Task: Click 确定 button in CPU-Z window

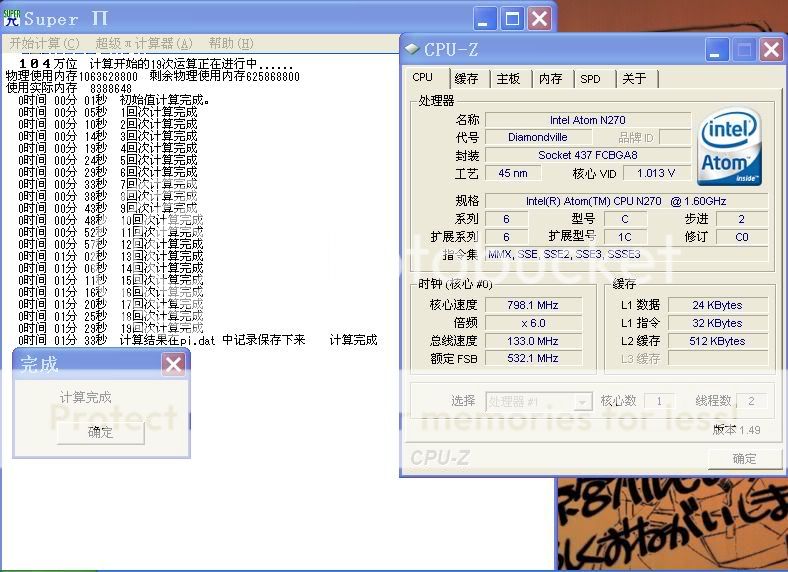Action: (x=744, y=458)
